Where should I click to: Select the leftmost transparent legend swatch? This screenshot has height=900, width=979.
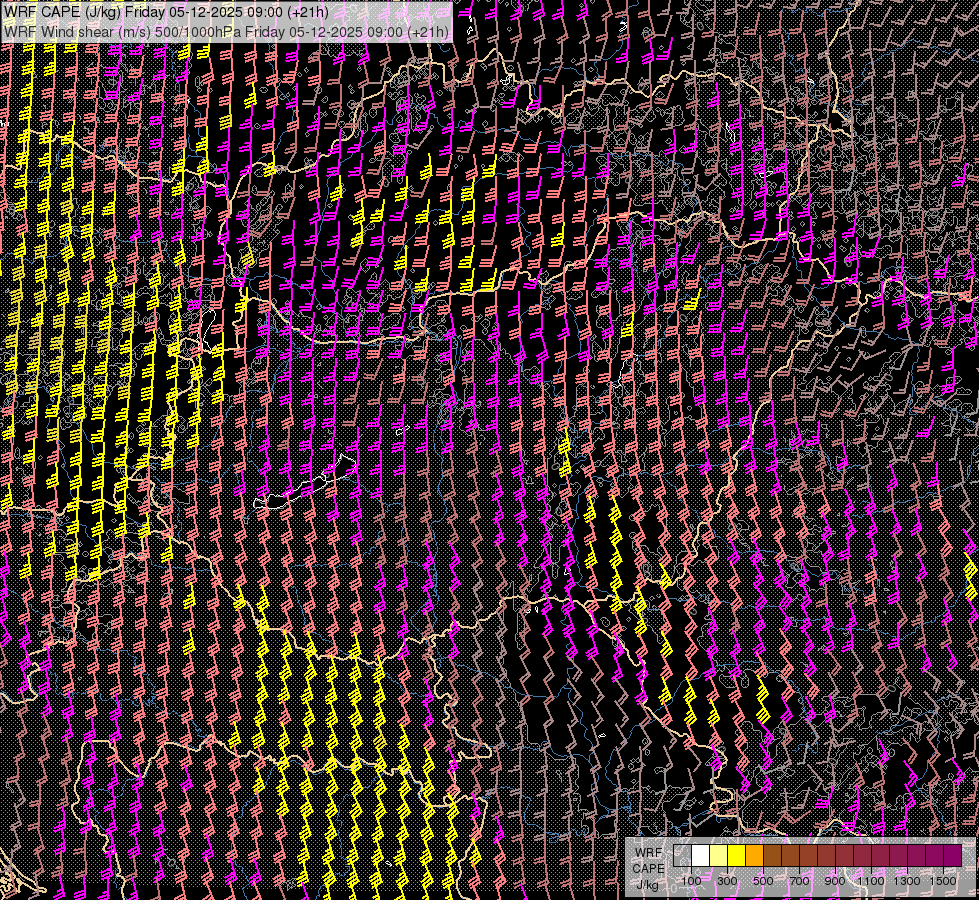[682, 855]
